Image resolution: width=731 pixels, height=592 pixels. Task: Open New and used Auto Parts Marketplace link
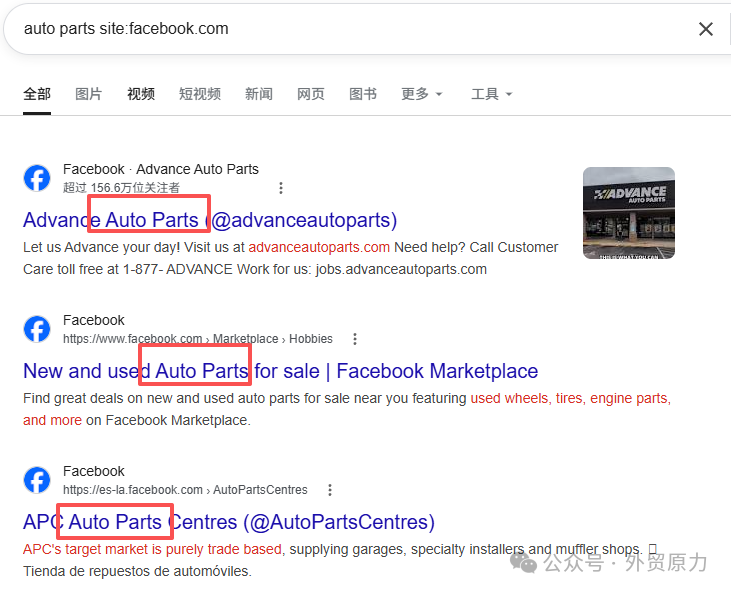click(280, 371)
